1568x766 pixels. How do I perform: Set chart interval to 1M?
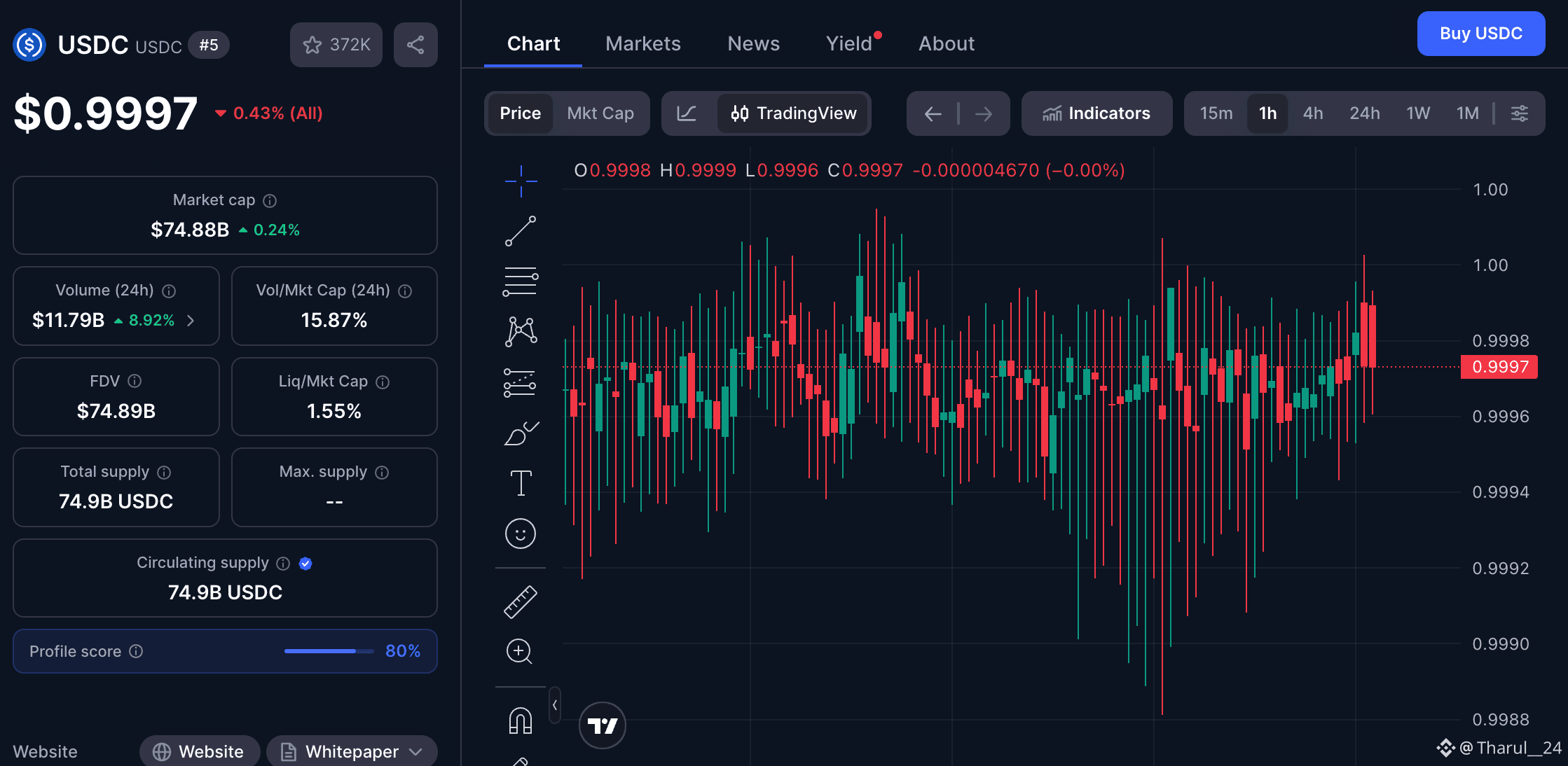[1468, 113]
